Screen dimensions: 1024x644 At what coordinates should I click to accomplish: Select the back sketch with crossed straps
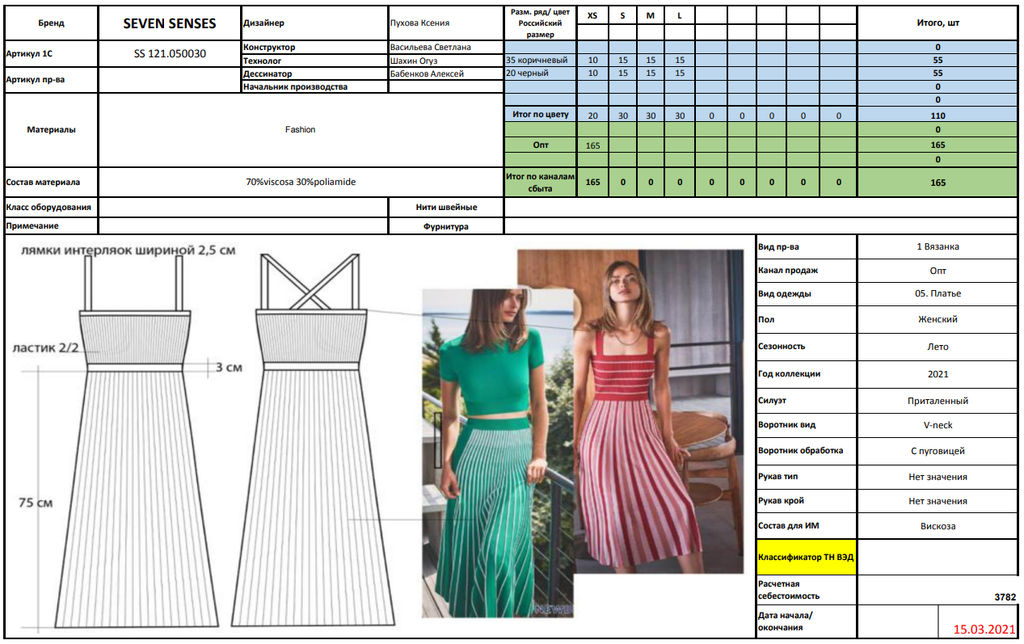coord(310,440)
